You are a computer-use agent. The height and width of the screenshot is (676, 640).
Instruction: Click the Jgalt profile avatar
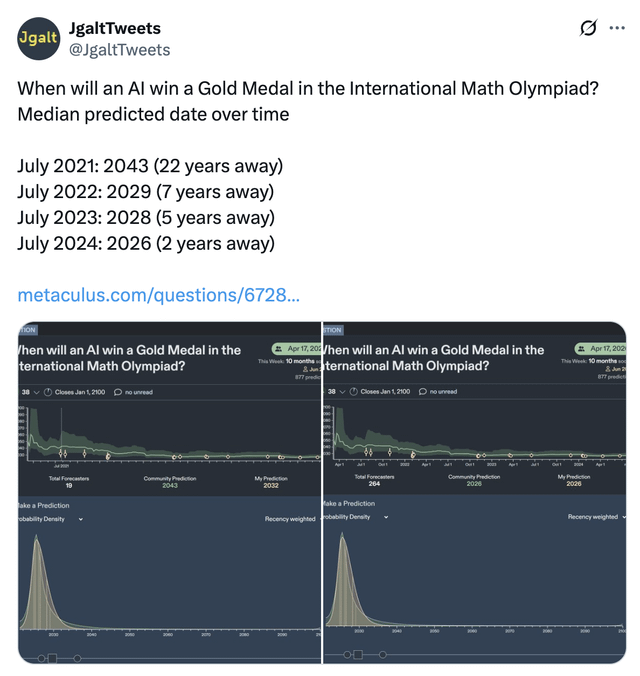click(x=38, y=39)
